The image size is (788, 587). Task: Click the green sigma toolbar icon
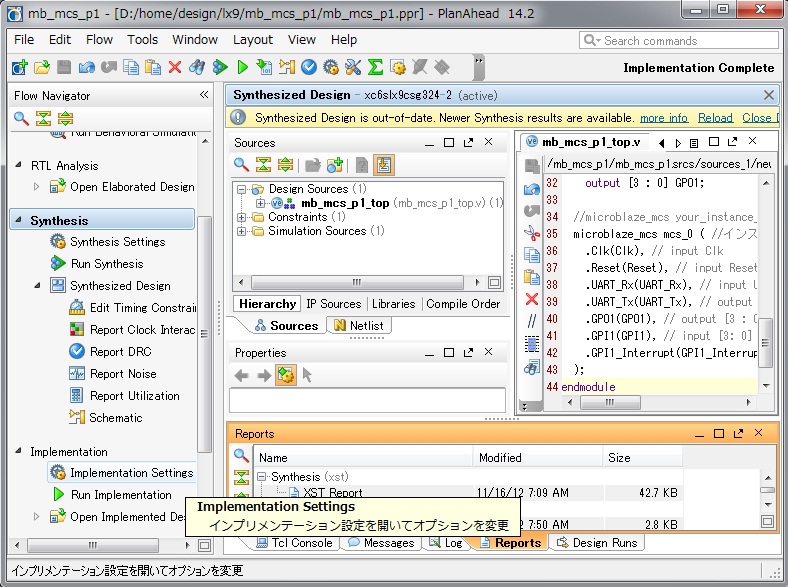click(375, 67)
